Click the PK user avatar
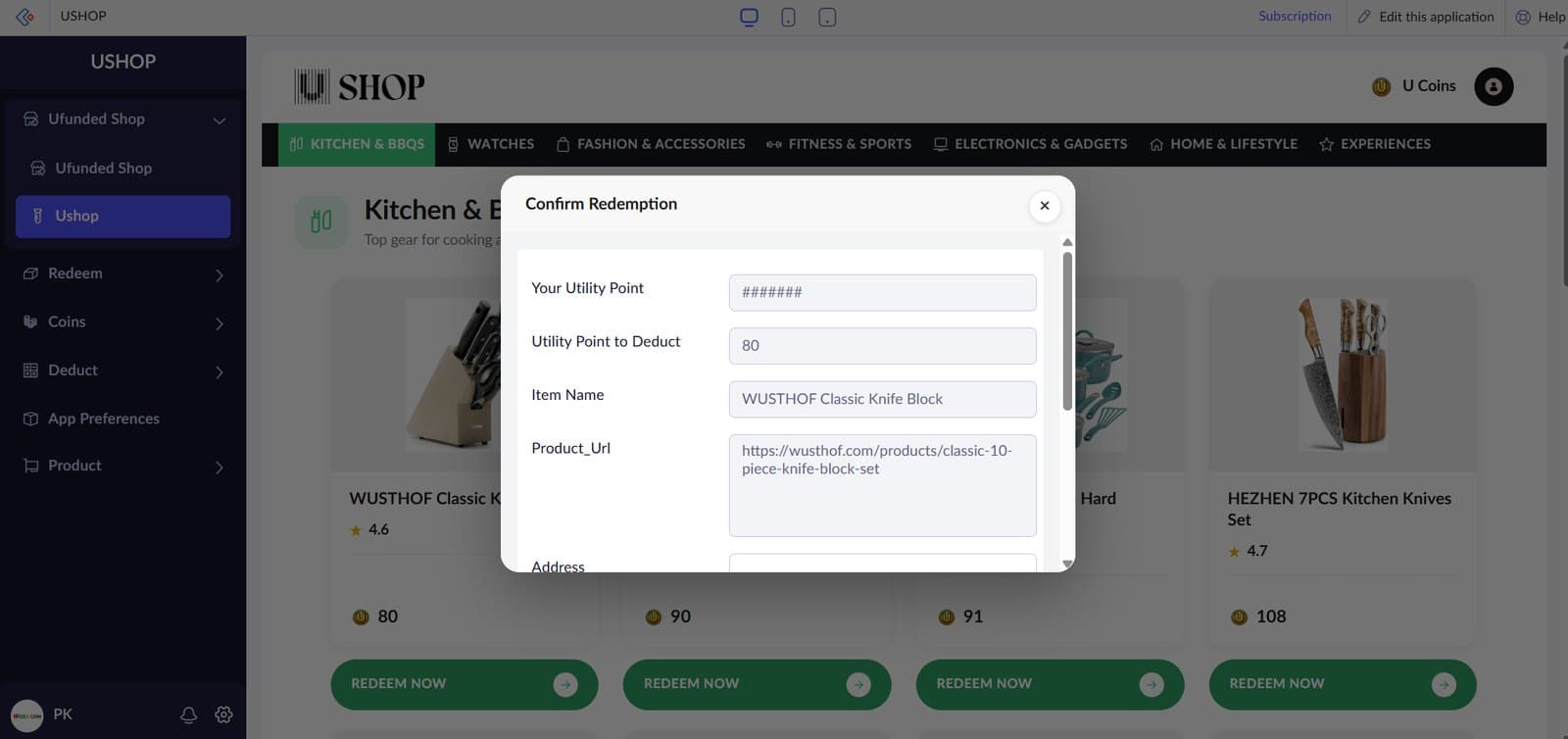 tap(26, 714)
